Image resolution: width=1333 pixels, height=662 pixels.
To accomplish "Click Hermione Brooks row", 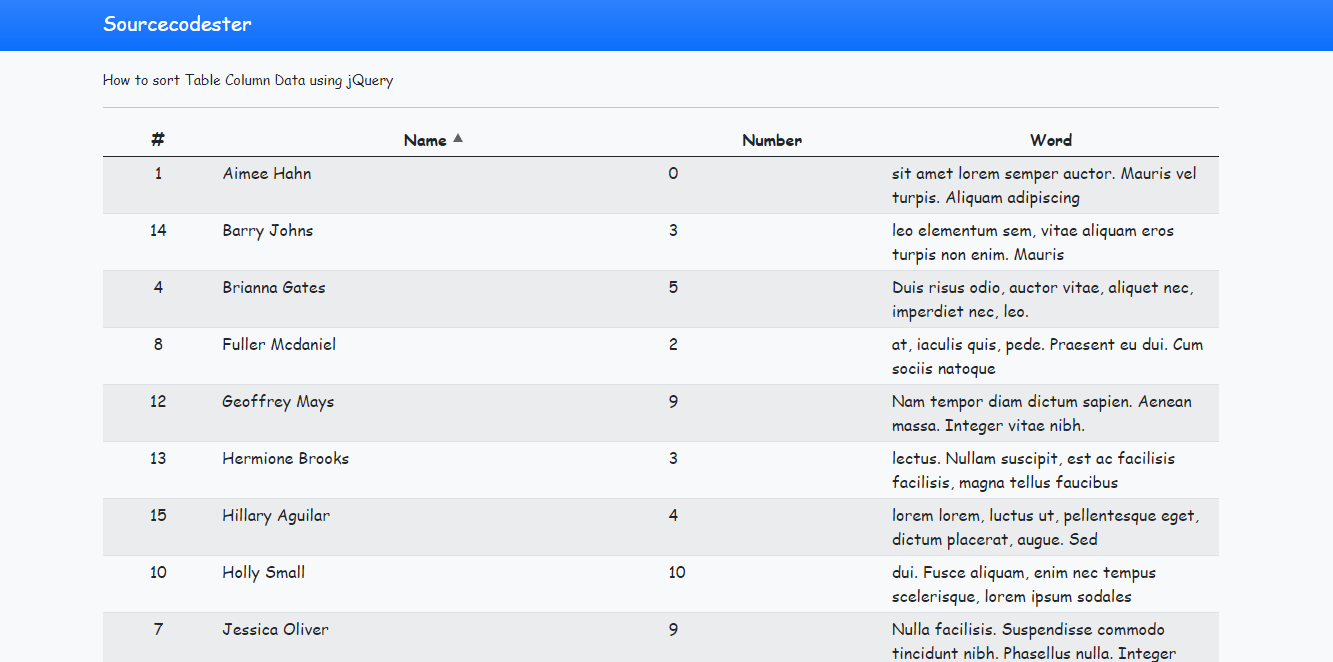I will coord(285,458).
